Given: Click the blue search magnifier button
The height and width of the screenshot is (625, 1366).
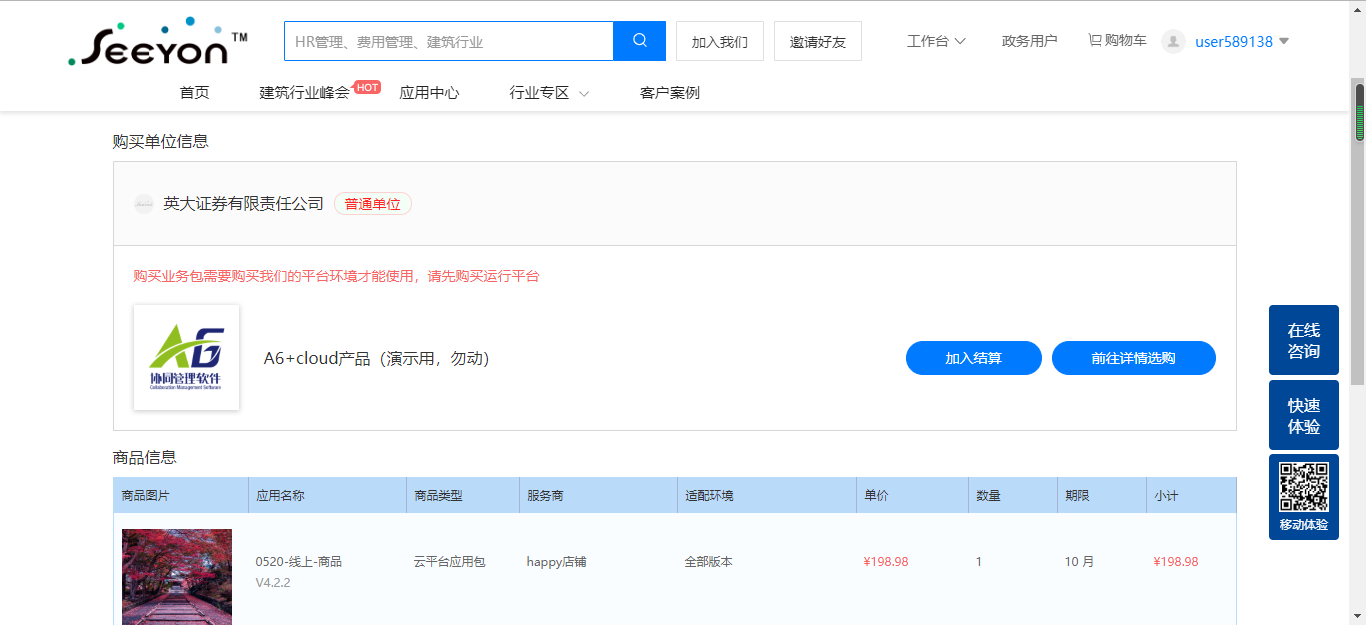Looking at the screenshot, I should tap(639, 41).
